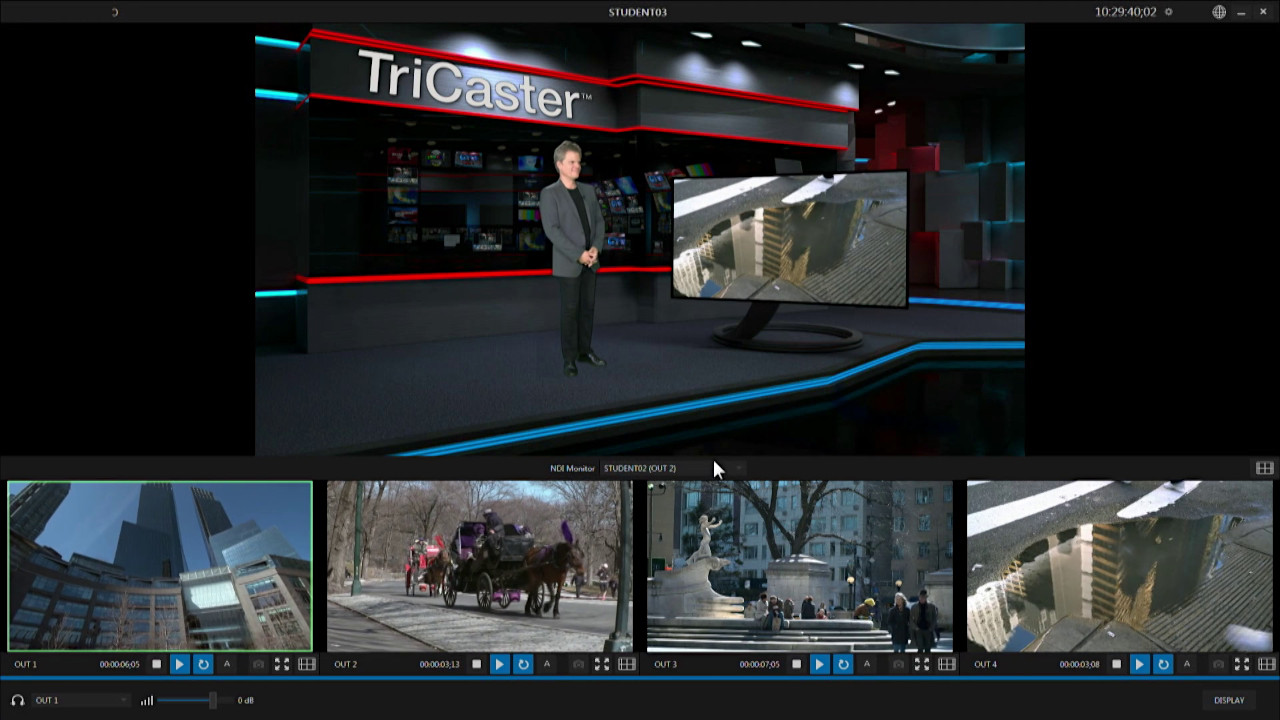Click the headphones icon
Image resolution: width=1280 pixels, height=720 pixels.
point(17,700)
